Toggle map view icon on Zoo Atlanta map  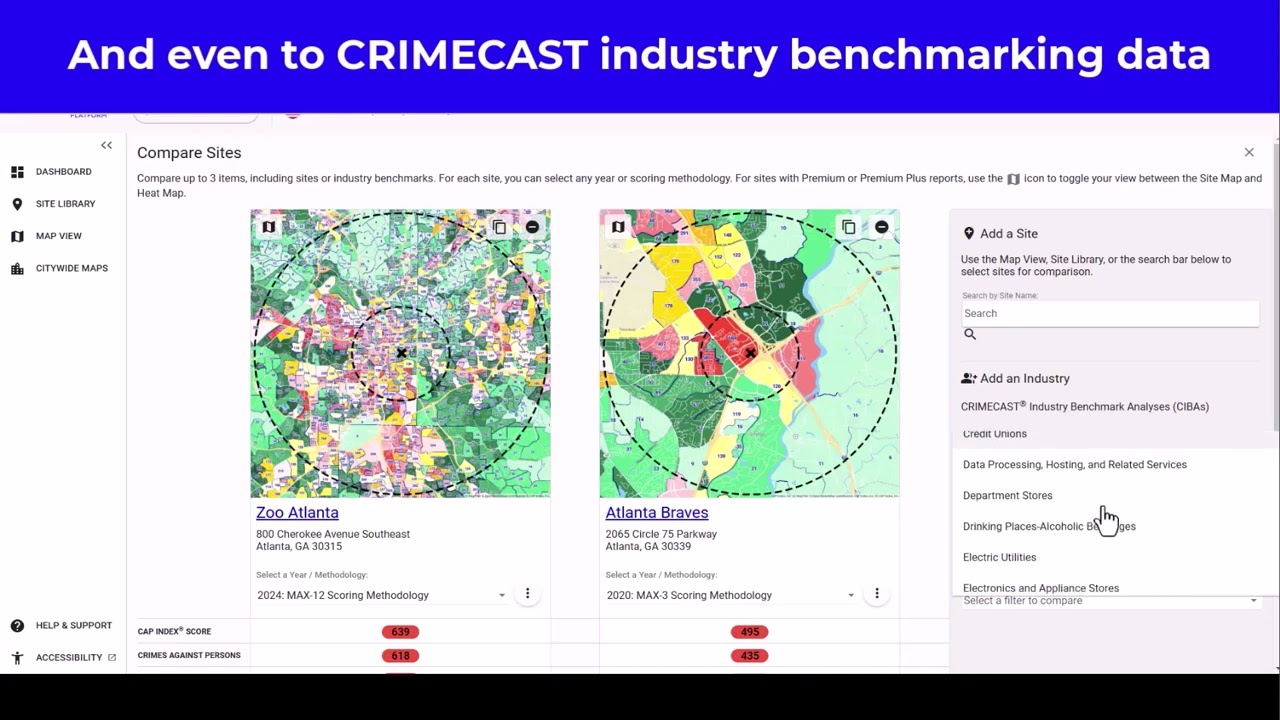[268, 227]
